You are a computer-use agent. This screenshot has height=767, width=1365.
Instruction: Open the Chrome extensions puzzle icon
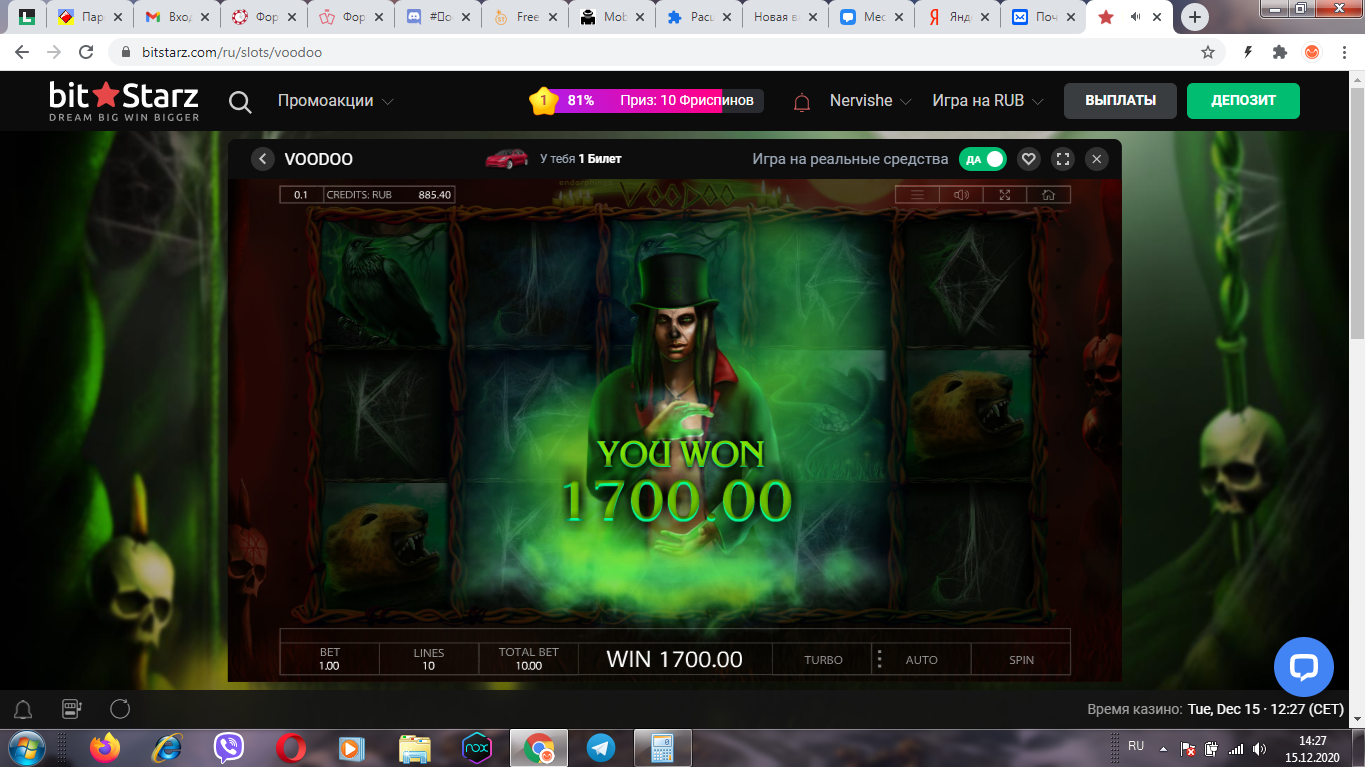(1279, 52)
